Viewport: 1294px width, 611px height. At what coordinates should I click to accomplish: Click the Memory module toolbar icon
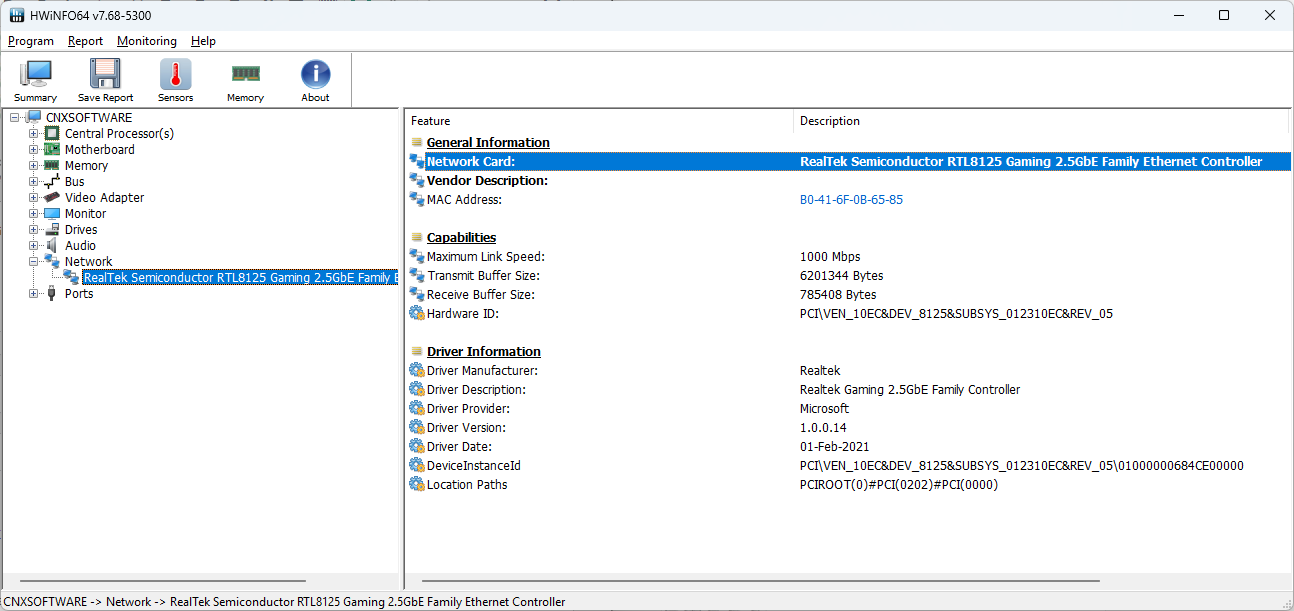click(245, 73)
